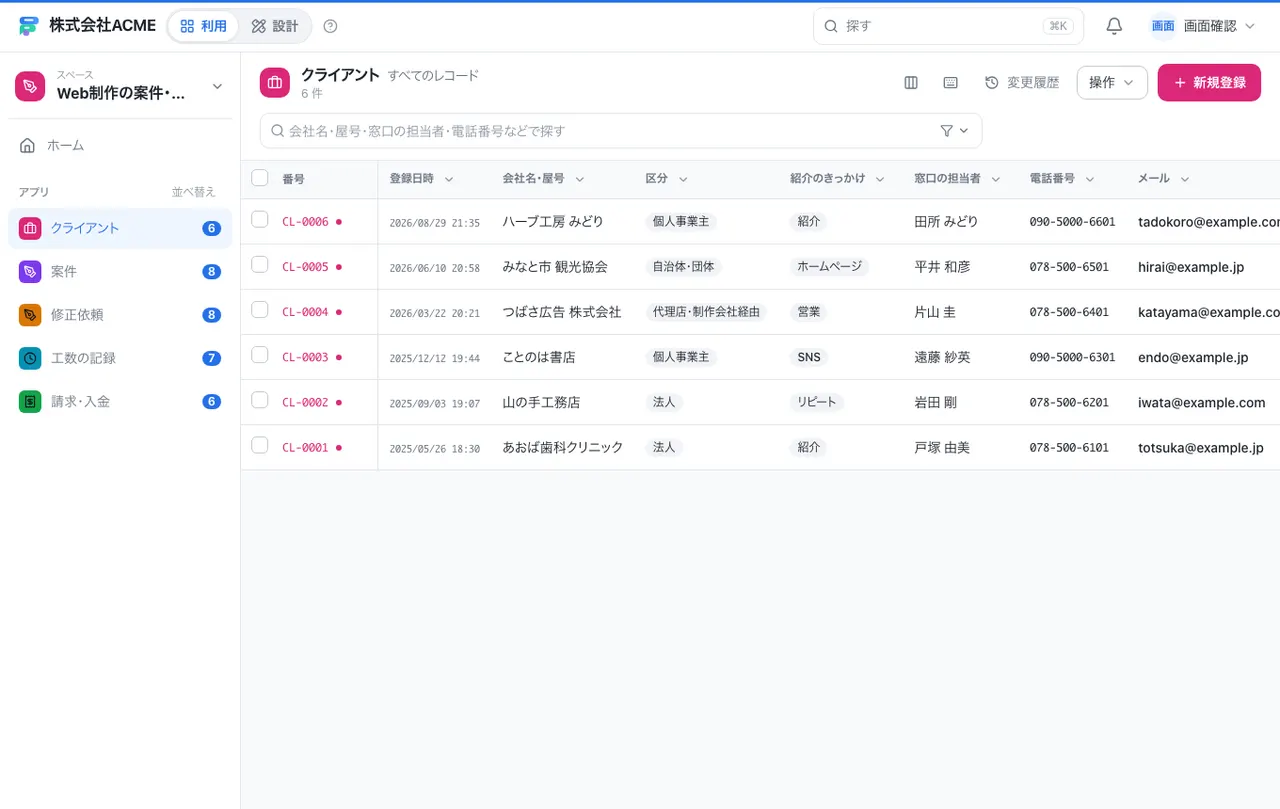The image size is (1280, 809).
Task: Click the ホーム house icon
Action: 28,145
